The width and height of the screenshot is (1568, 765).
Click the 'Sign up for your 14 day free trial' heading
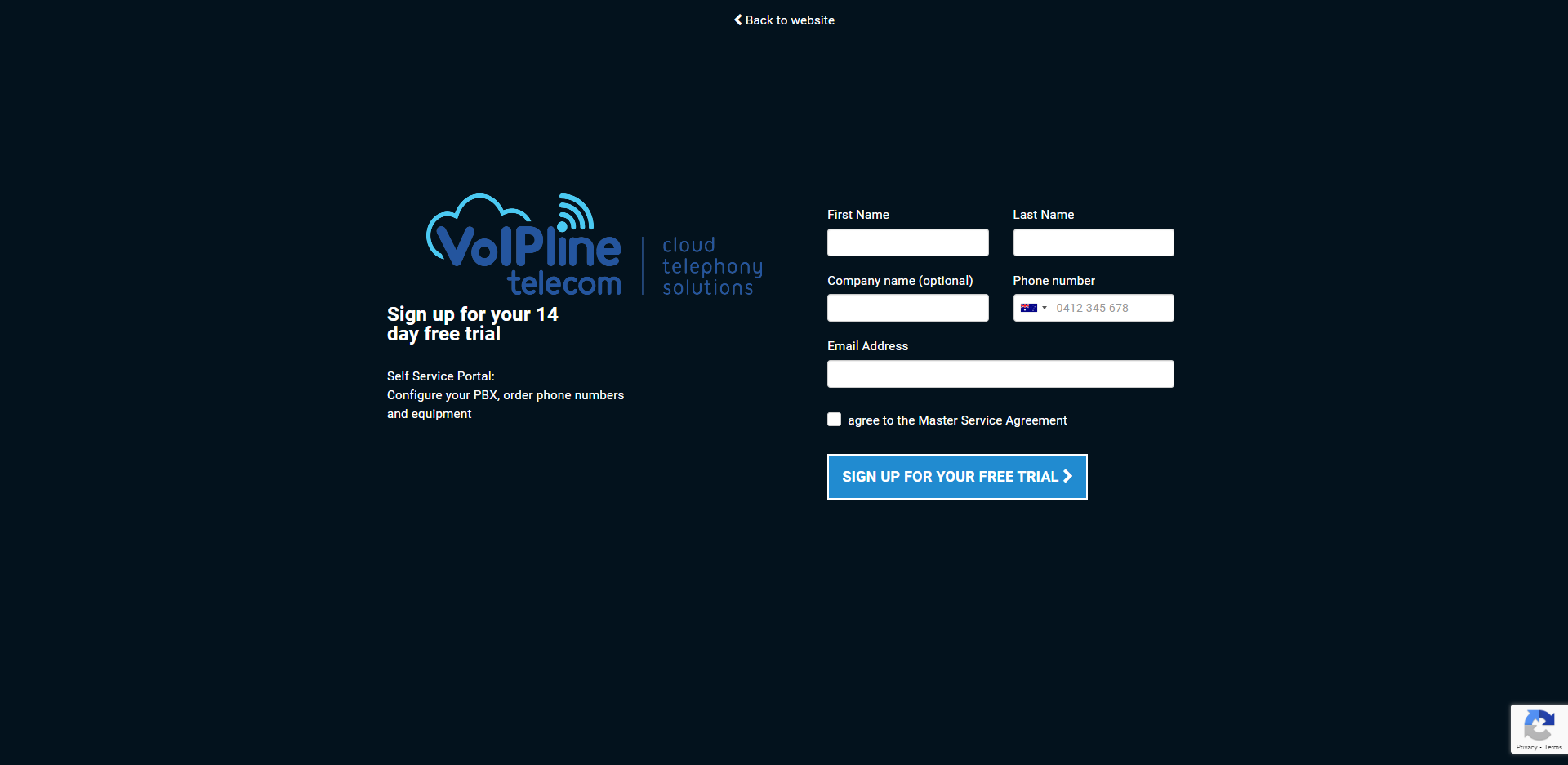(472, 324)
